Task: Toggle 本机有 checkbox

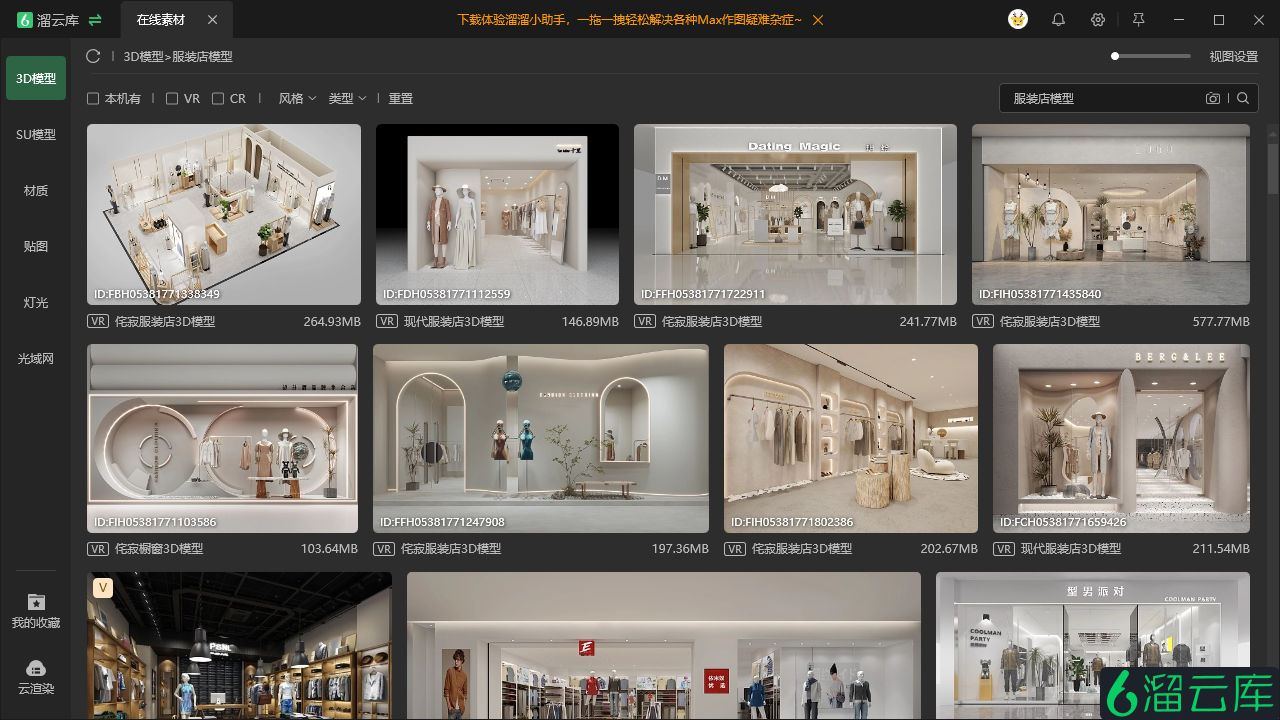Action: 93,99
